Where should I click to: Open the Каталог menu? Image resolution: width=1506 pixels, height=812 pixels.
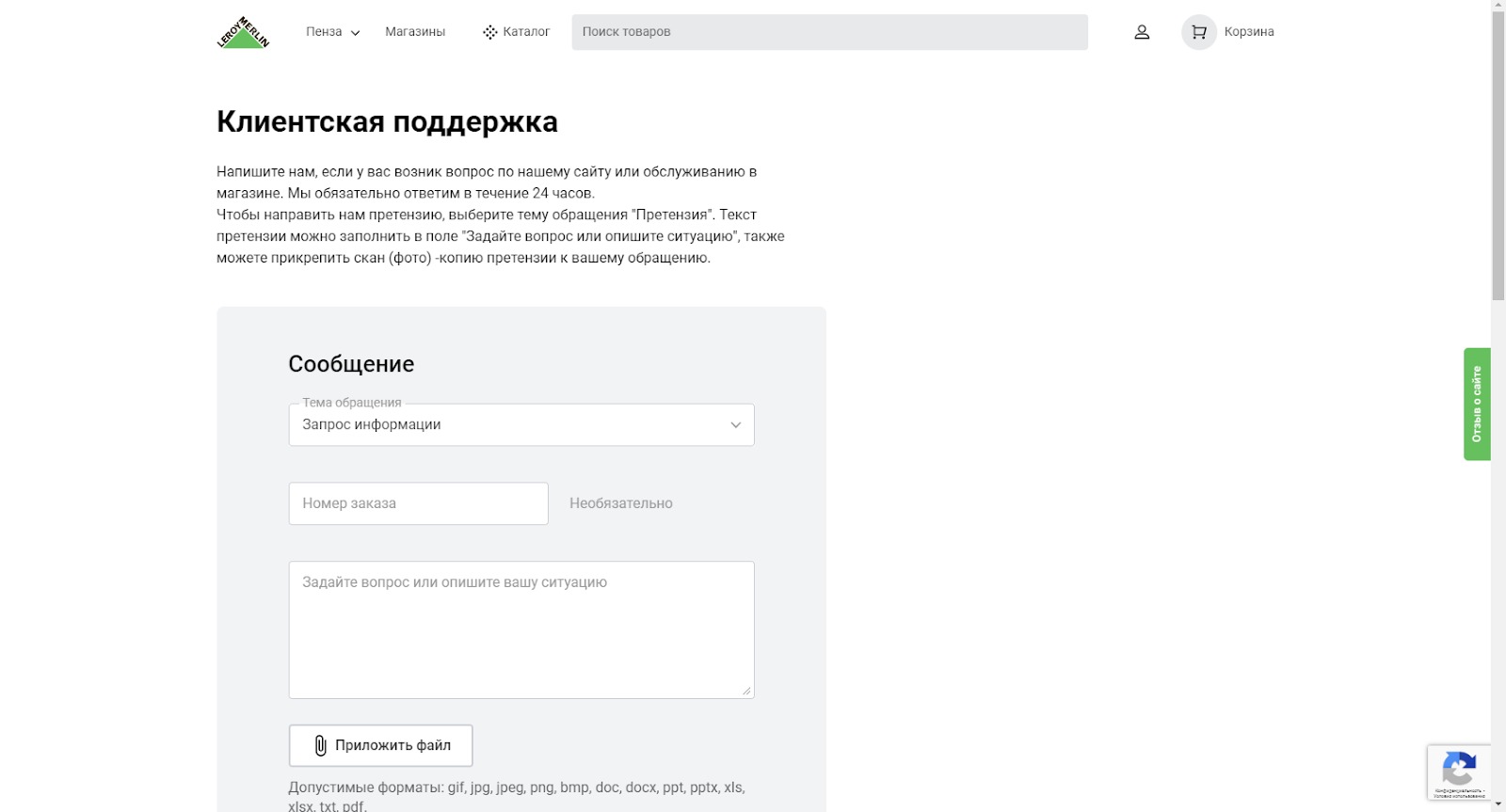click(x=516, y=32)
